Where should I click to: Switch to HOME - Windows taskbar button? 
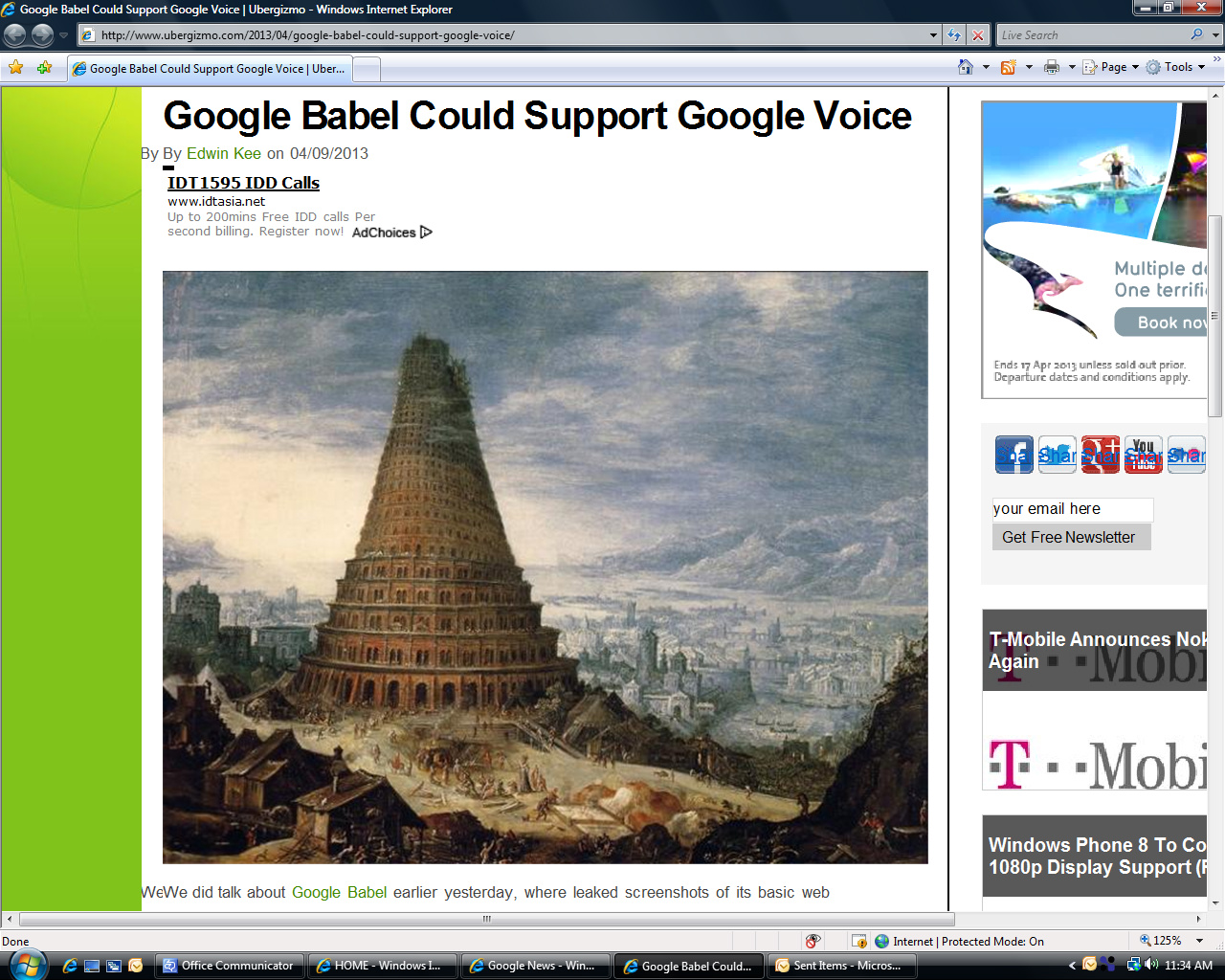coord(383,966)
